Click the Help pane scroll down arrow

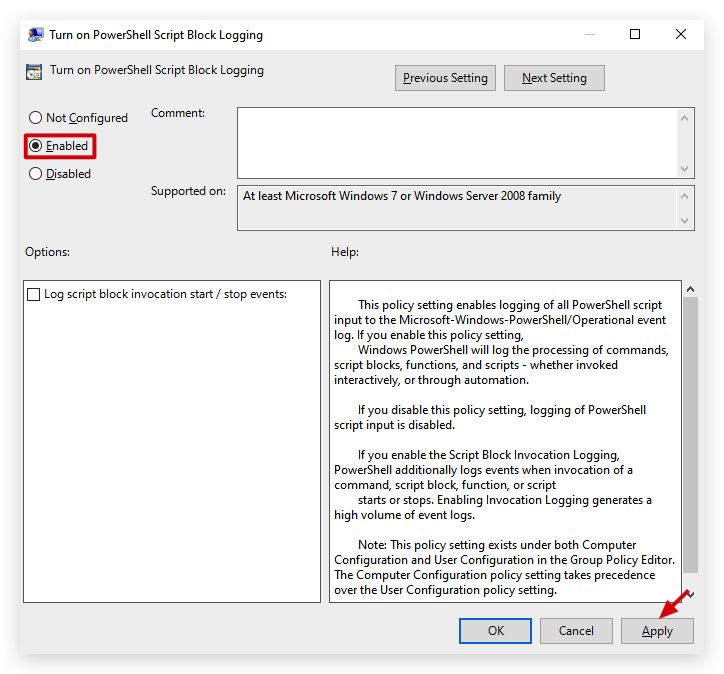(690, 595)
